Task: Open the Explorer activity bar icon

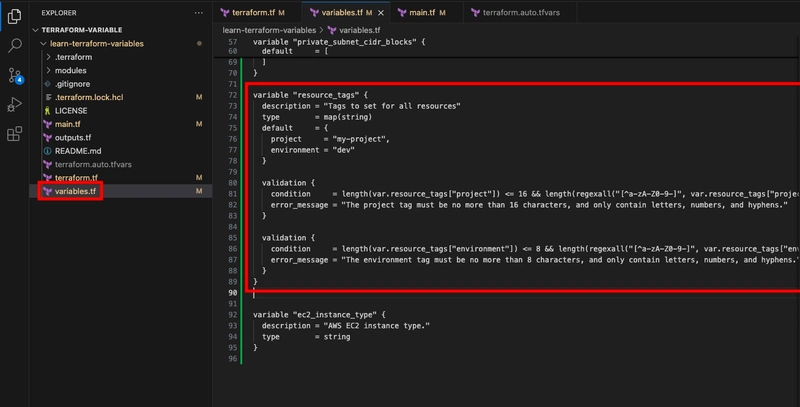Action: (14, 16)
